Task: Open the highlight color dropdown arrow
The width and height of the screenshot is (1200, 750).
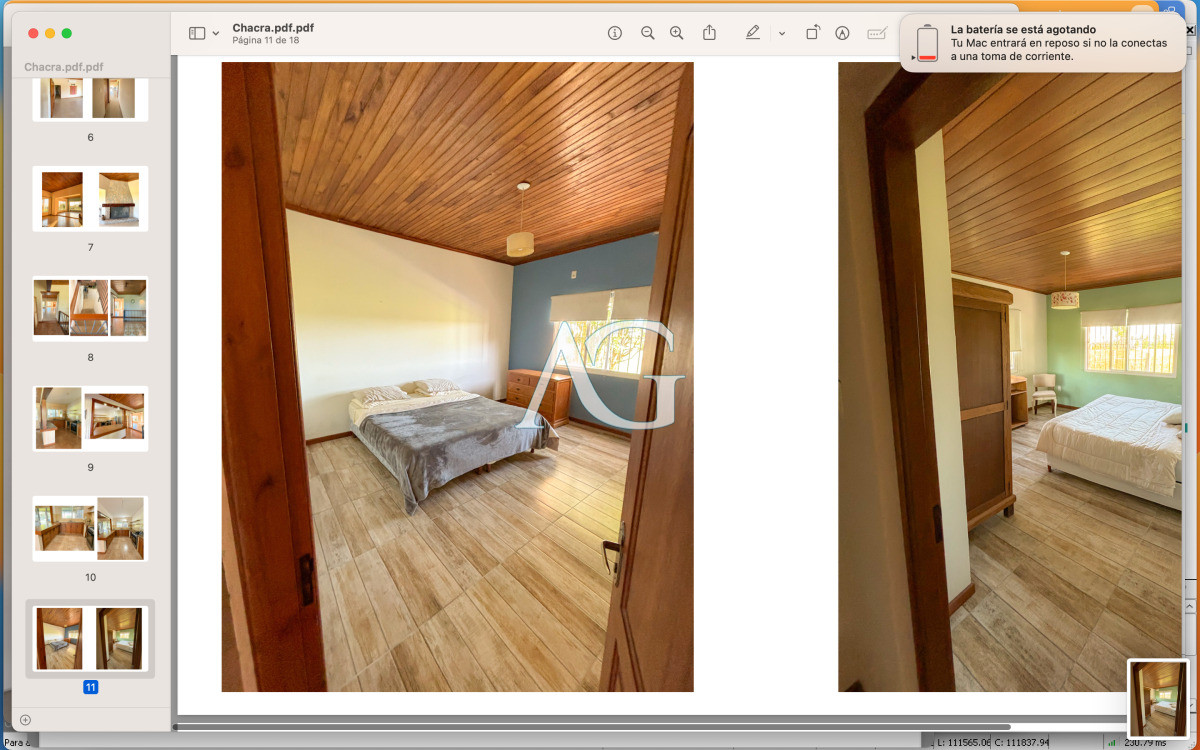Action: pyautogui.click(x=782, y=34)
